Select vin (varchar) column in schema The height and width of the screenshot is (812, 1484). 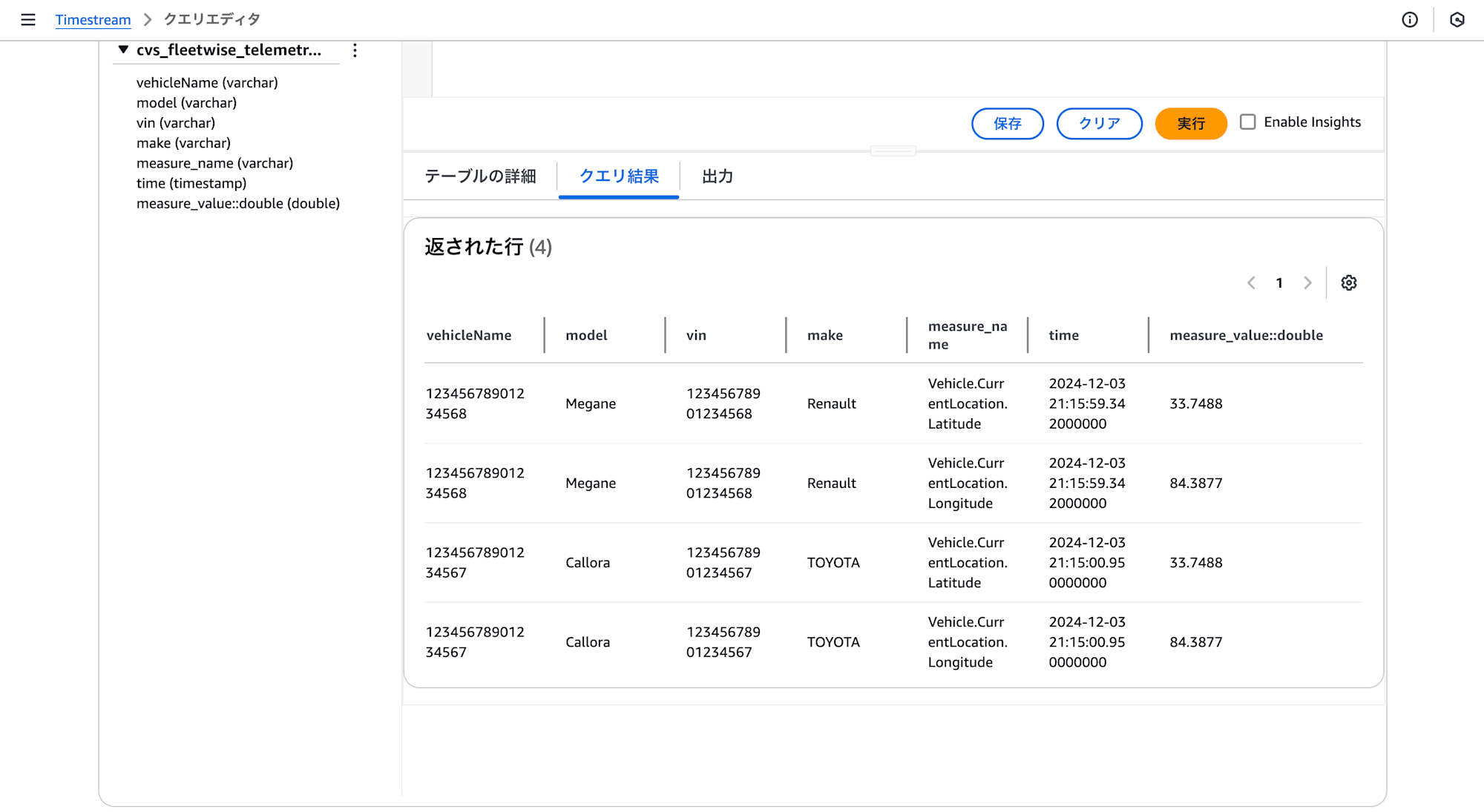(176, 123)
